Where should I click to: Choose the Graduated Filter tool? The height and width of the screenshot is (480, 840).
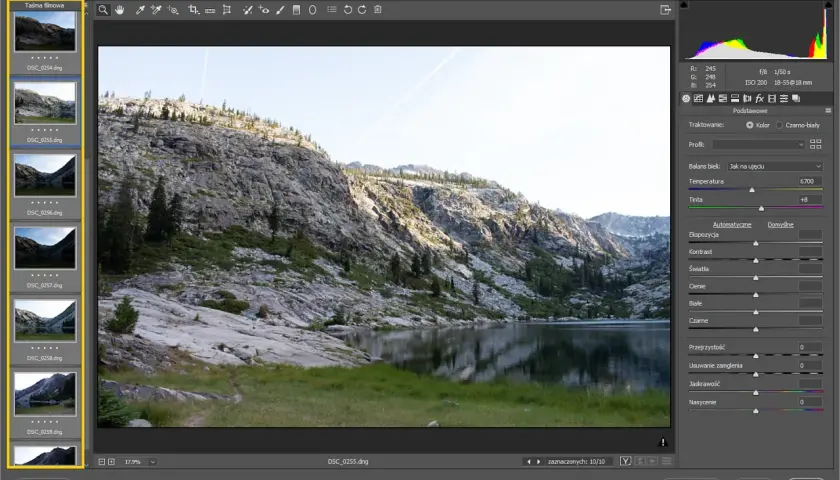[x=296, y=10]
